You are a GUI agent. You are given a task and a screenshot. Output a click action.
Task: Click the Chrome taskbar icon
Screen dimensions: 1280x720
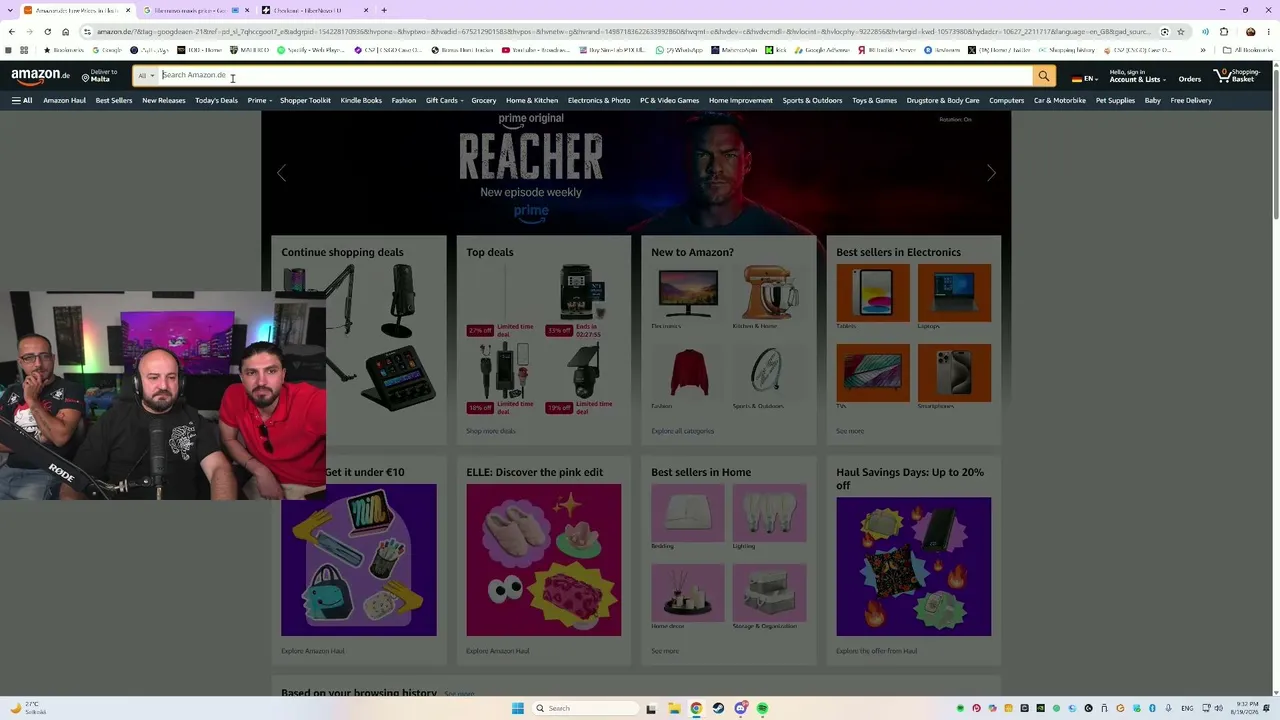tap(696, 708)
